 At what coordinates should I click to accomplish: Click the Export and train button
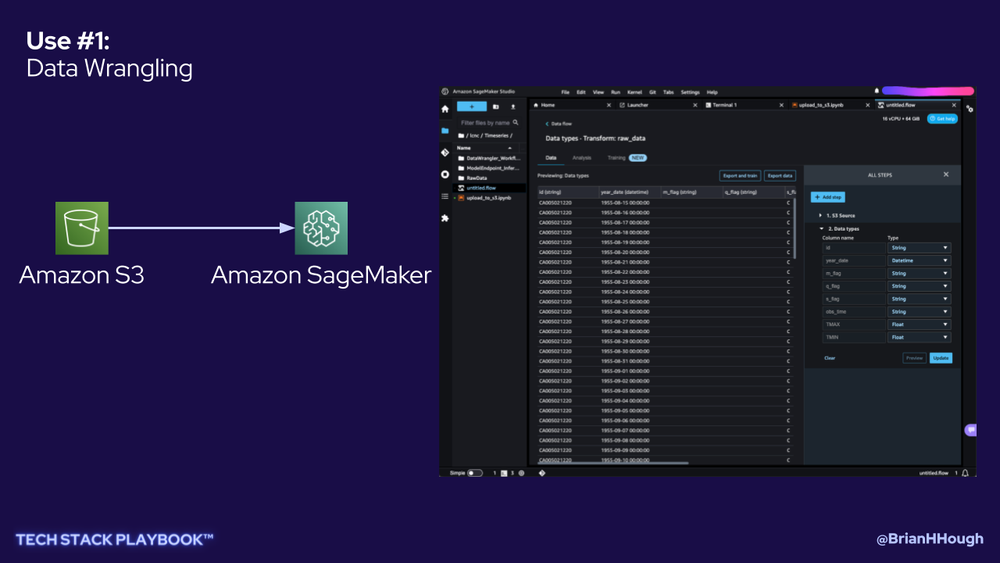[x=740, y=175]
